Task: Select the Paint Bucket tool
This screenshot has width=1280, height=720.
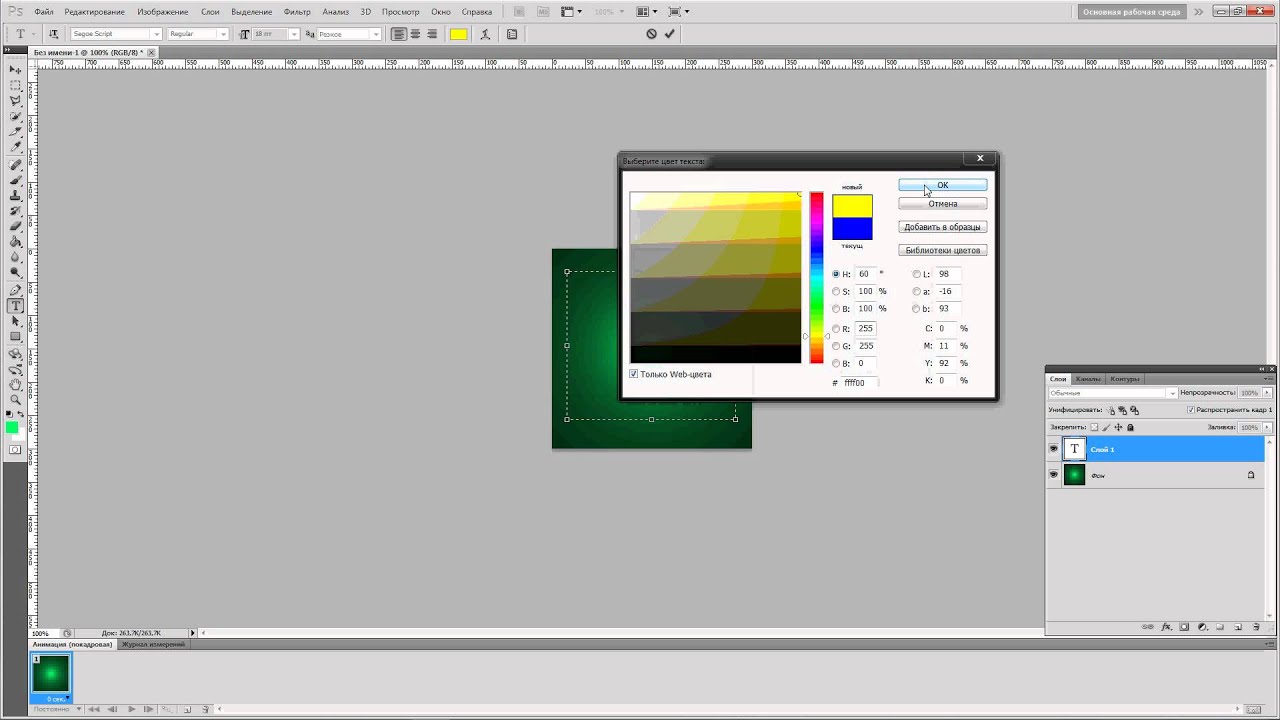Action: pos(16,242)
